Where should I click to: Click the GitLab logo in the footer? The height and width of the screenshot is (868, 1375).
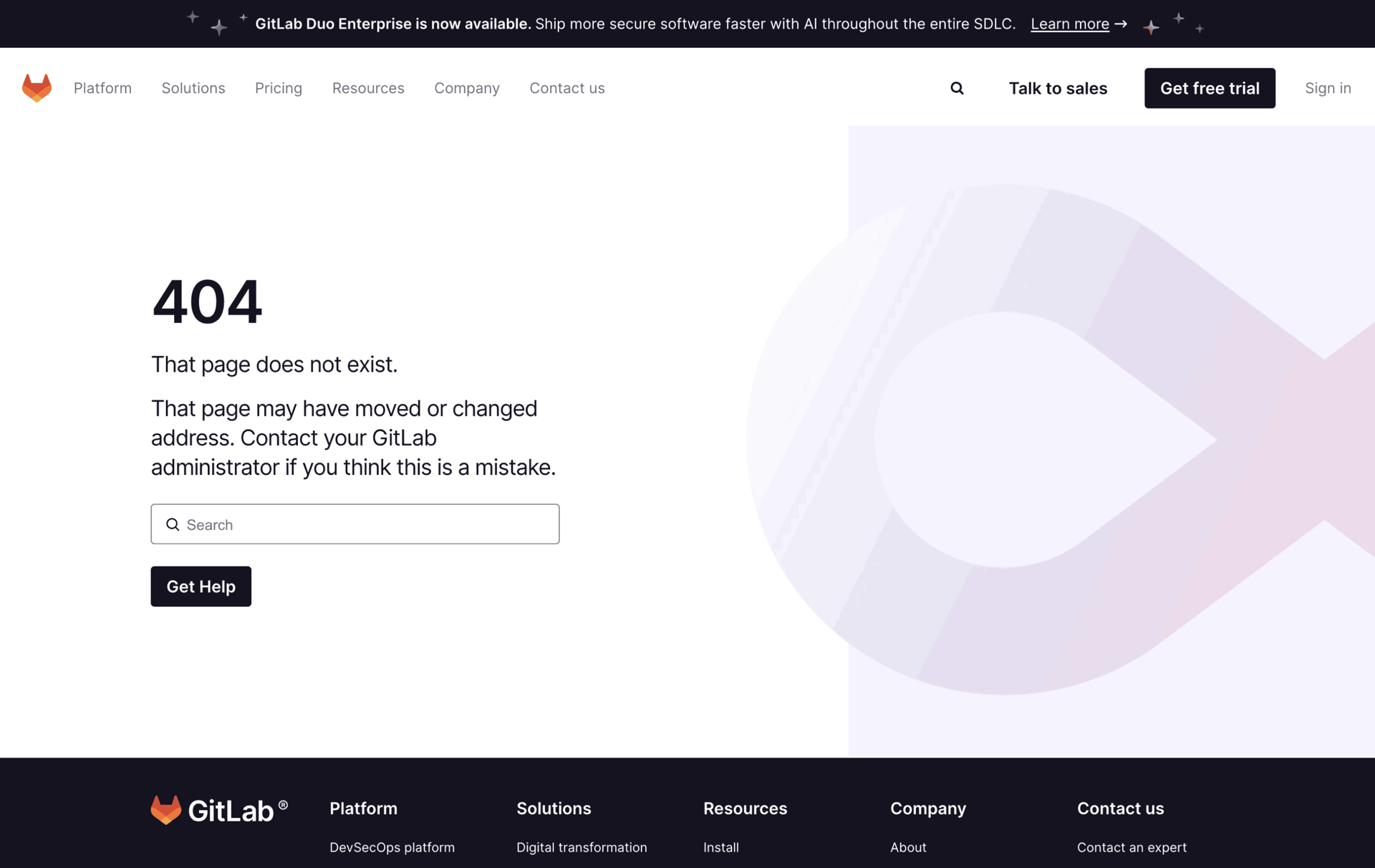pyautogui.click(x=219, y=810)
